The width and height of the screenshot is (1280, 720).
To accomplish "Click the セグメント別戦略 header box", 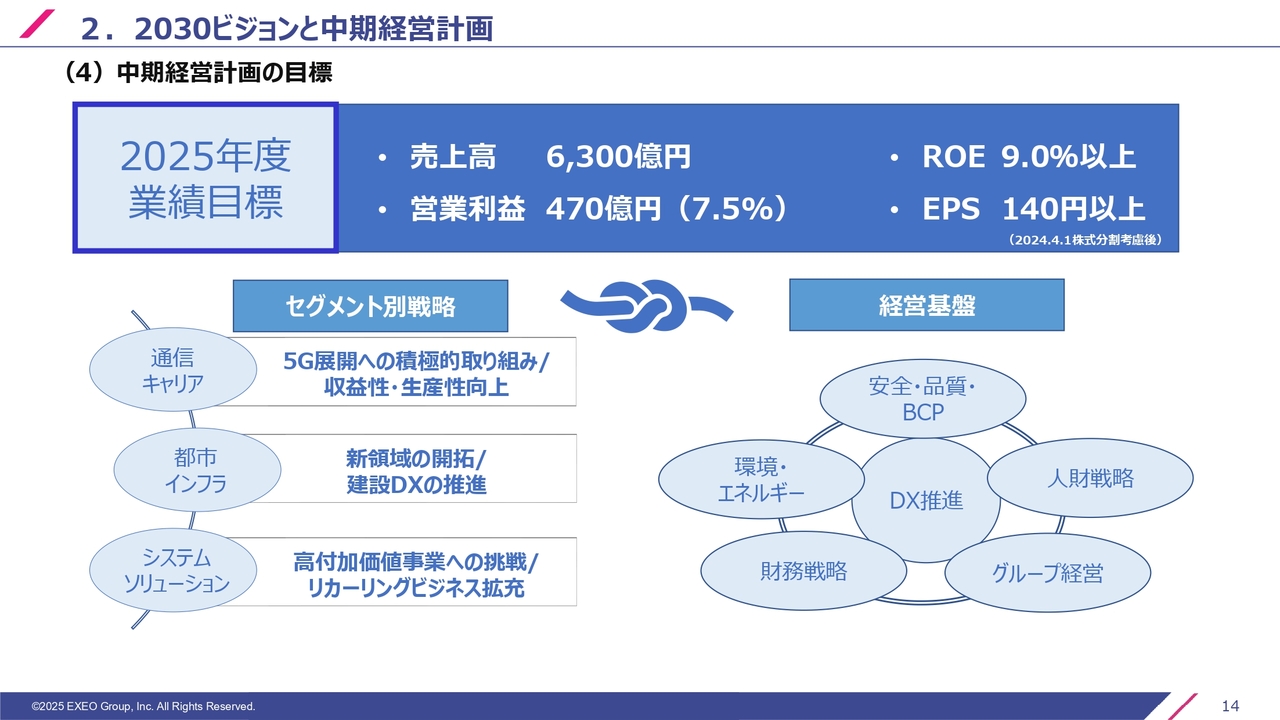I will [x=370, y=306].
